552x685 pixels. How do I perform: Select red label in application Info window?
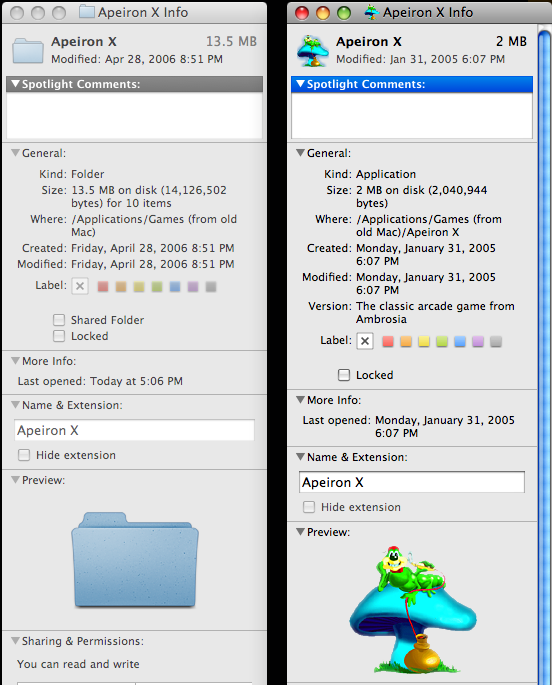coord(388,342)
